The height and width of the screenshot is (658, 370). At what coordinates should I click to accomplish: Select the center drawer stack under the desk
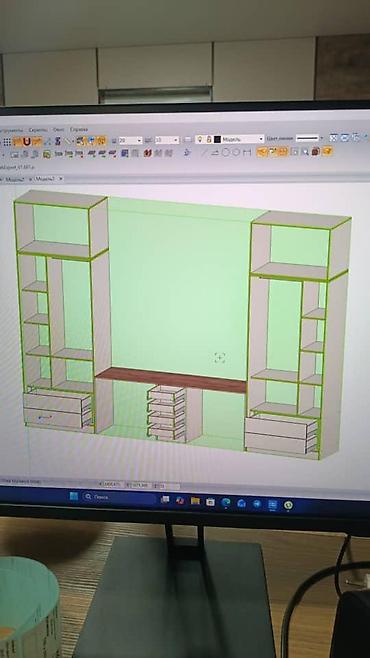click(167, 413)
